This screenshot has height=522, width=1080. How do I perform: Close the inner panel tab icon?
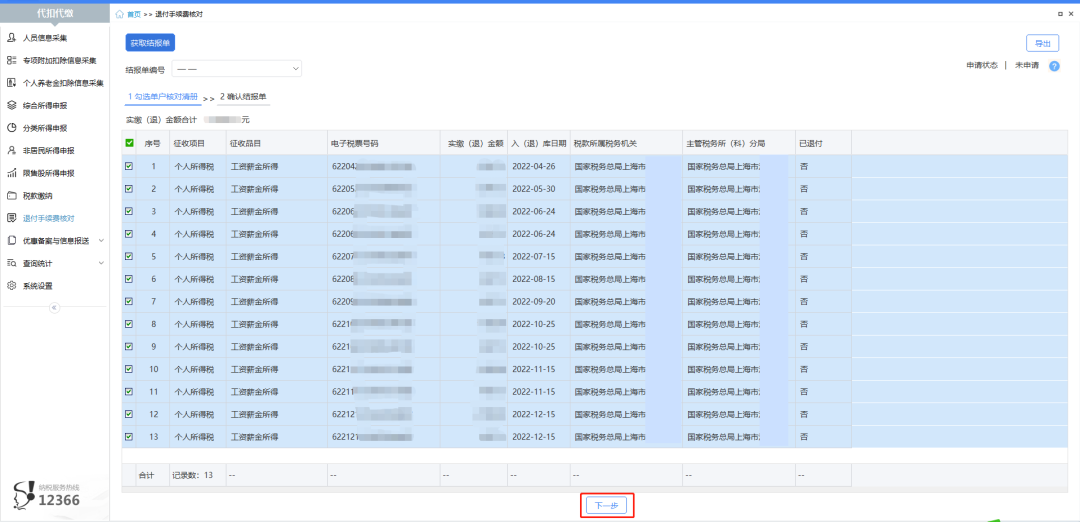click(x=1072, y=14)
